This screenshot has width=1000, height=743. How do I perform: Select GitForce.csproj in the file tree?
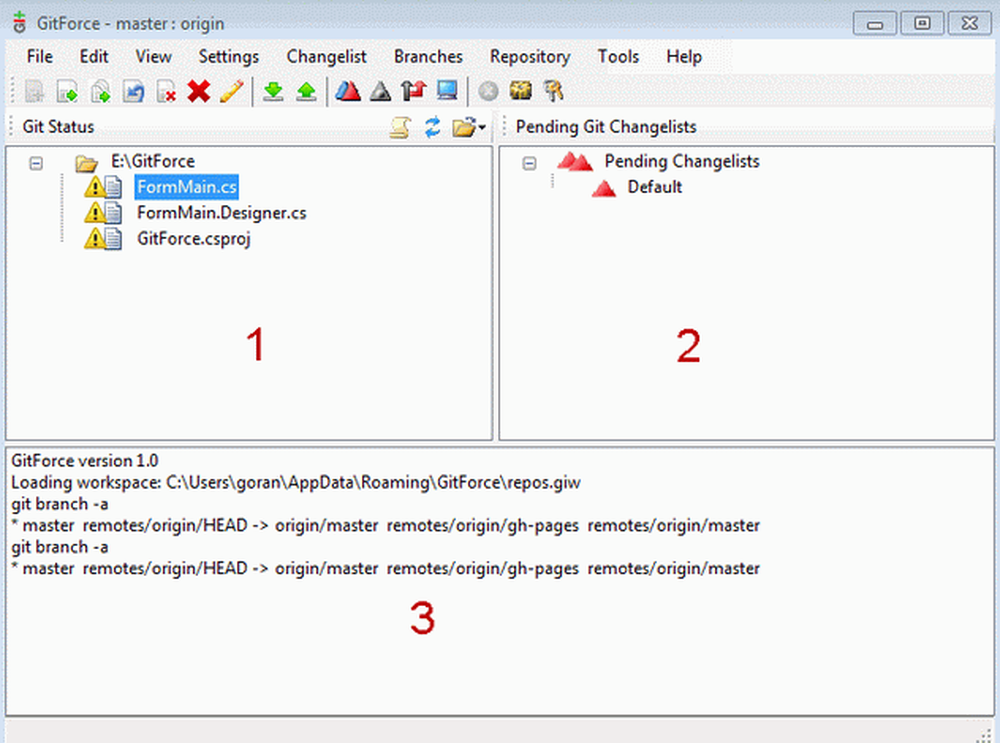pos(194,239)
